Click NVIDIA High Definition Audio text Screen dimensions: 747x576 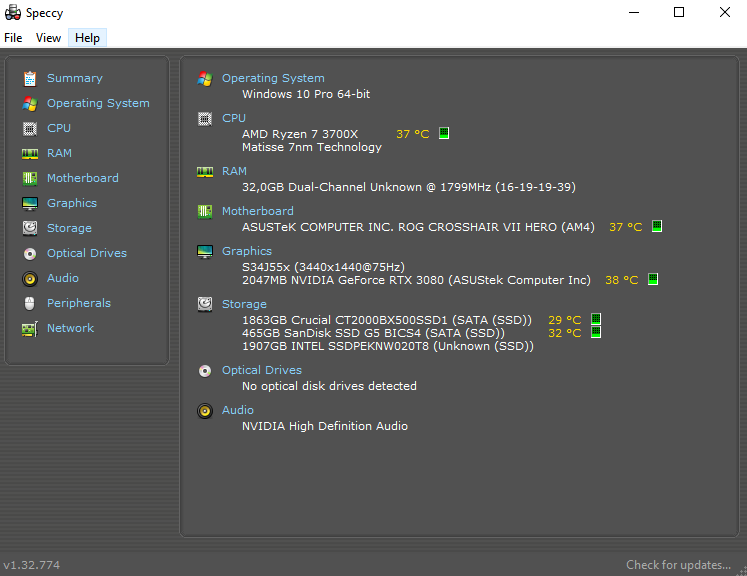point(325,426)
